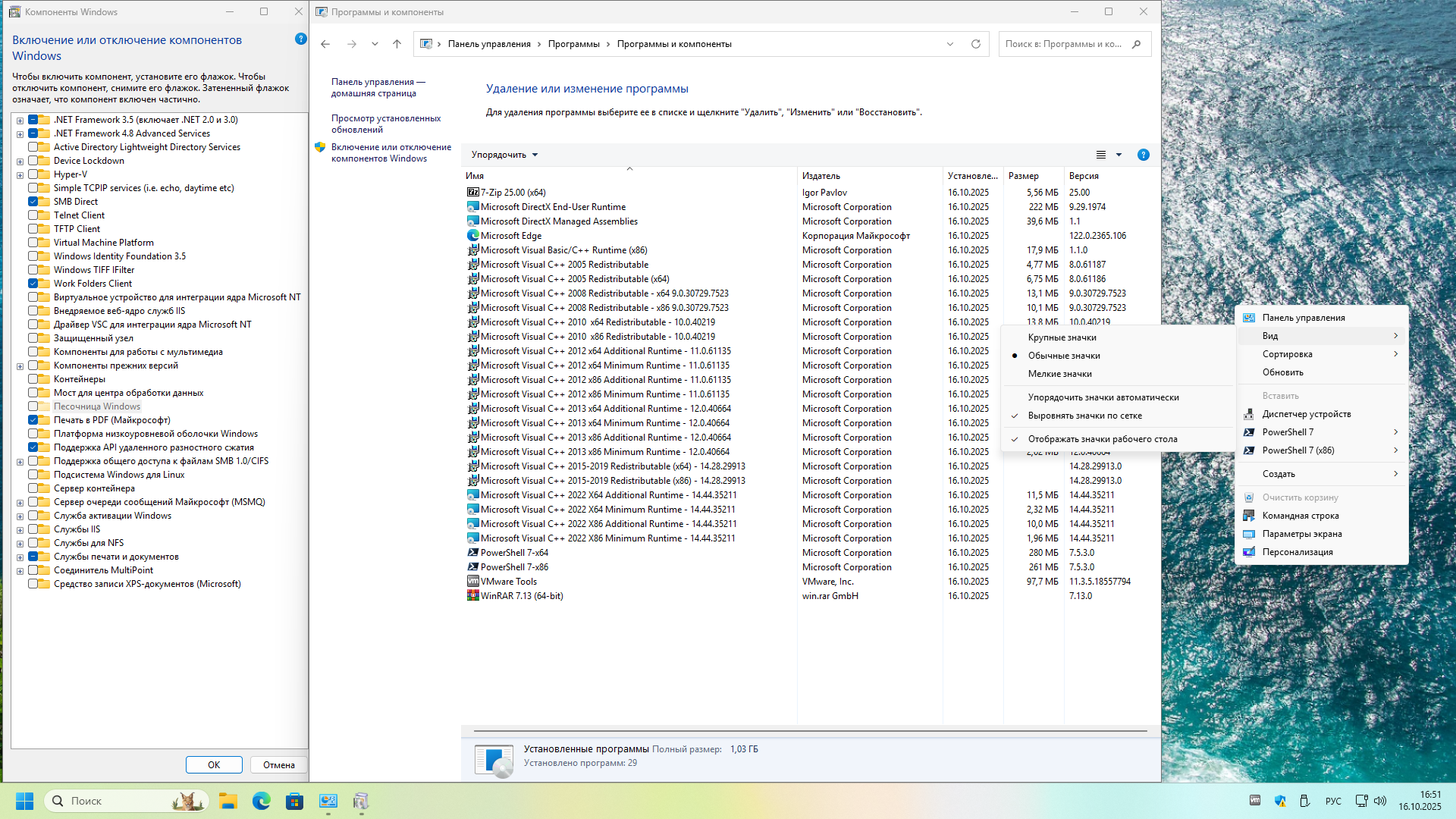This screenshot has height=819, width=1456.
Task: Click the 7-Zip 25.00 program icon
Action: click(473, 193)
